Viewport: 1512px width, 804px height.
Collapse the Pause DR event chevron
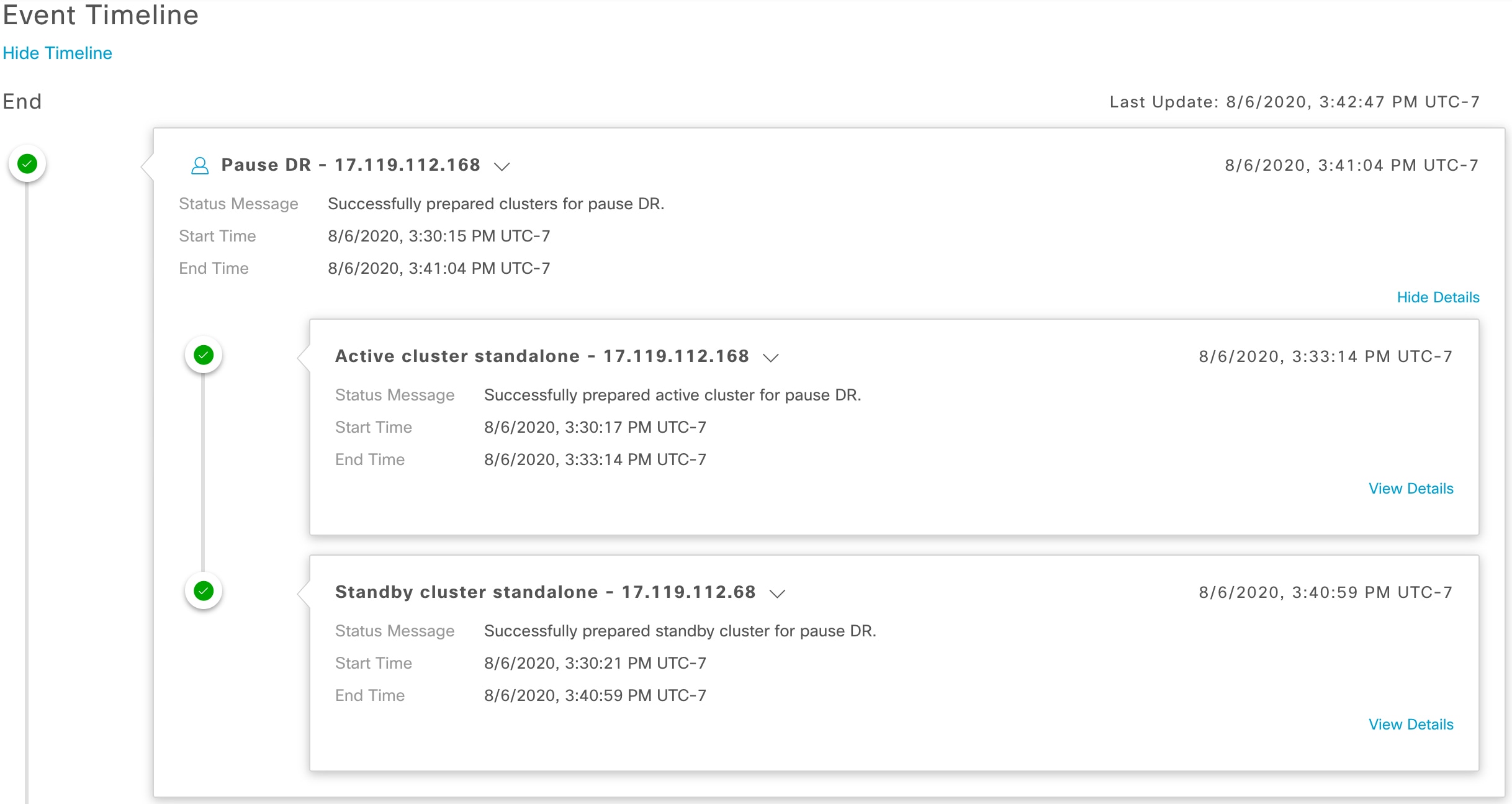[502, 166]
